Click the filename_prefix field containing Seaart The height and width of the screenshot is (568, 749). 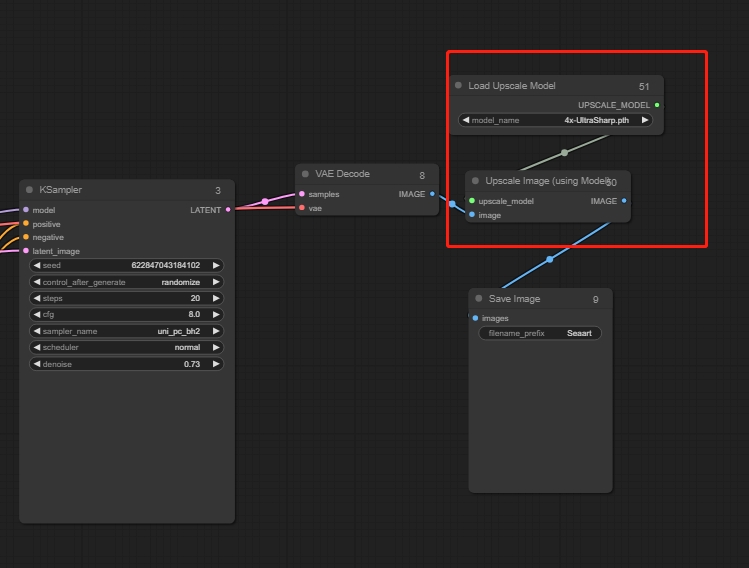(x=540, y=333)
